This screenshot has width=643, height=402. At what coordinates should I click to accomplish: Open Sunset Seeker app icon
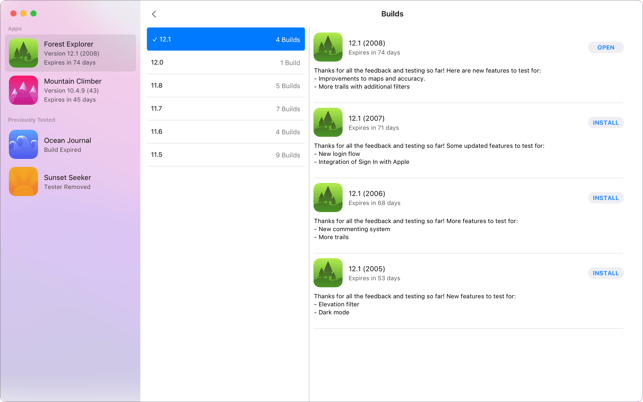23,181
